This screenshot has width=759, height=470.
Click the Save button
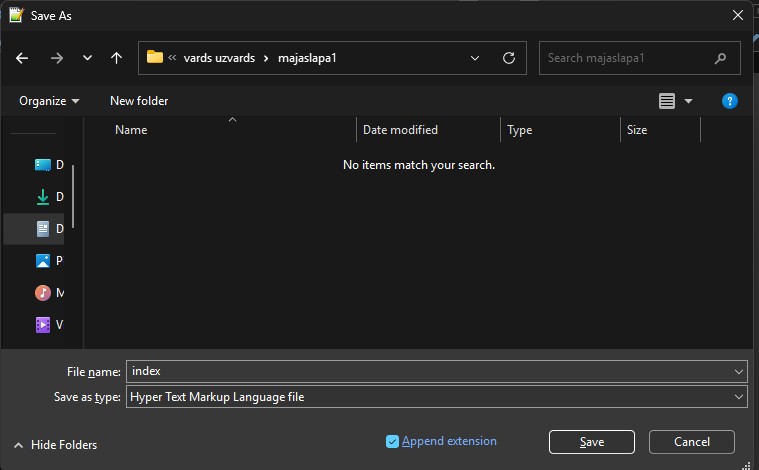591,442
